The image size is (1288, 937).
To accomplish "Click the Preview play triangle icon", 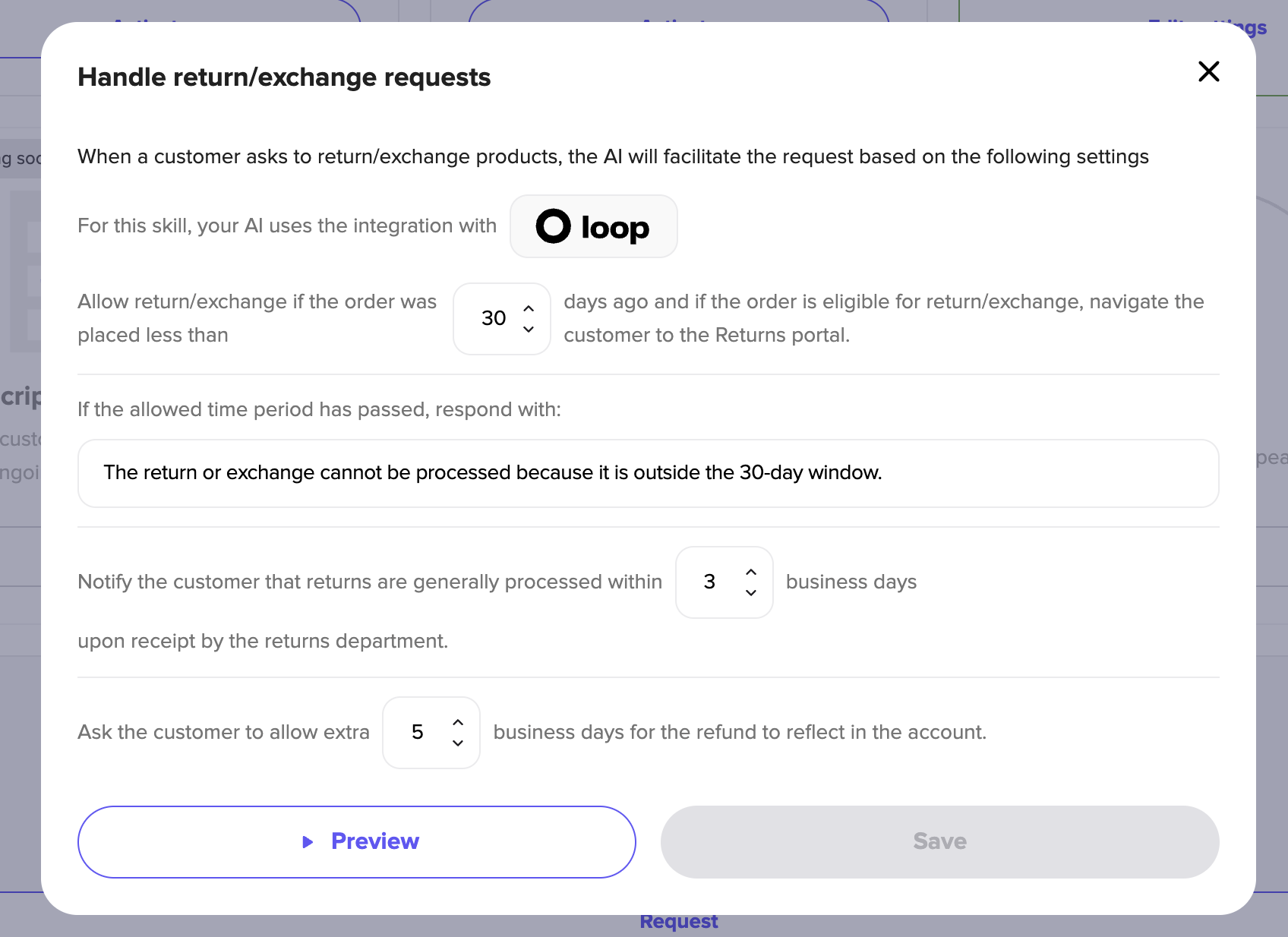I will pos(308,841).
